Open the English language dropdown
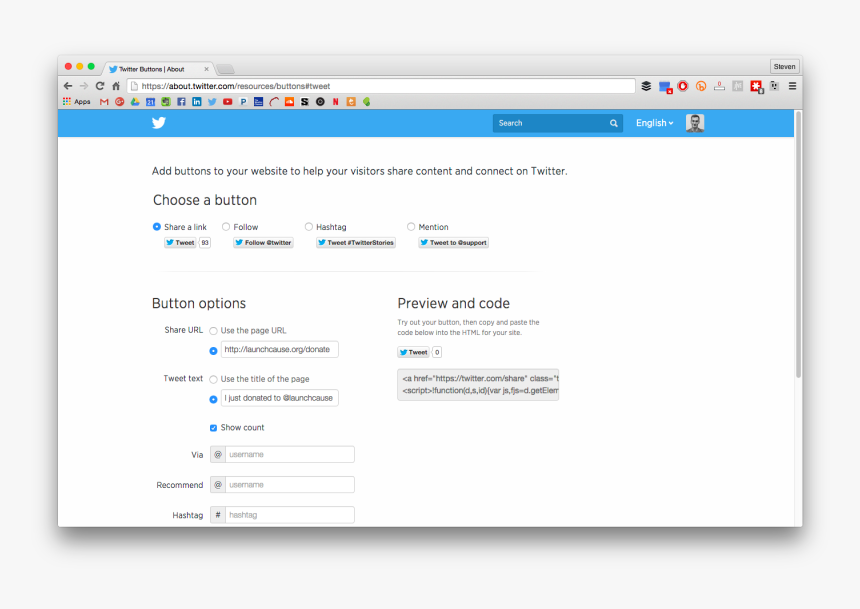 pyautogui.click(x=654, y=123)
